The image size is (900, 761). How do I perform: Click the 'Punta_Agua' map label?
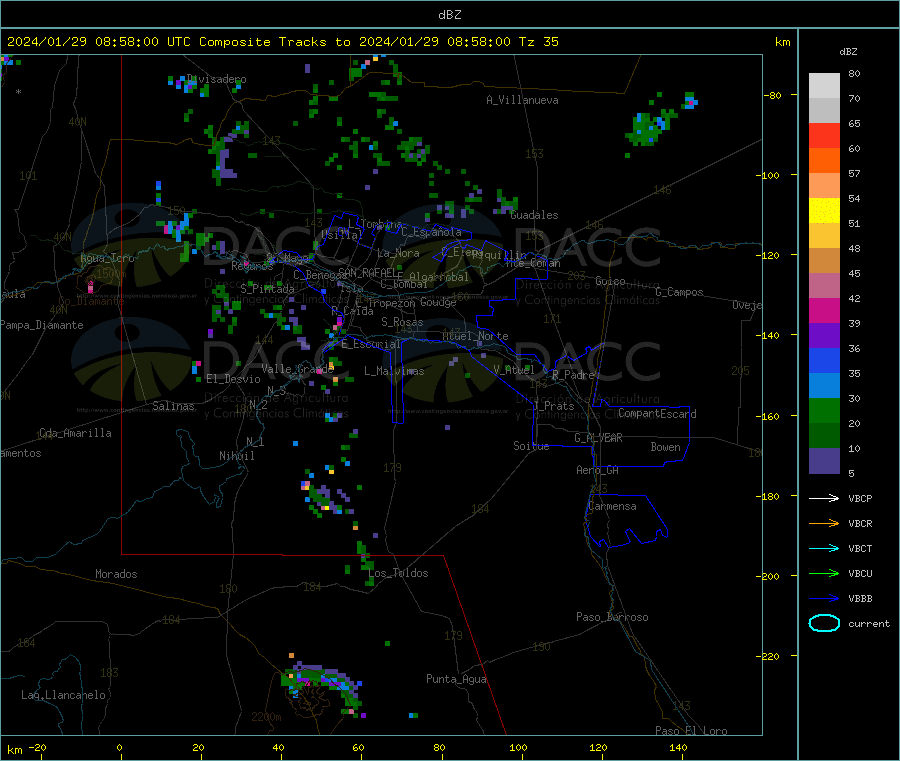coord(456,679)
